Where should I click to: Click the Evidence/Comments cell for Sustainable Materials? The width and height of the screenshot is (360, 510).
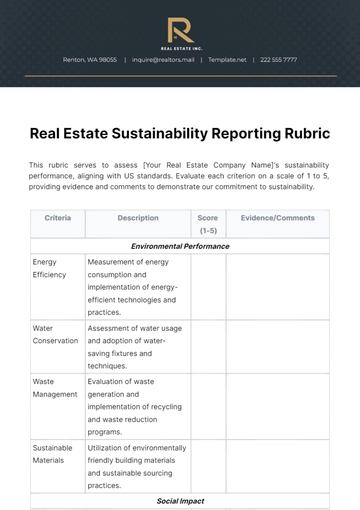tap(278, 466)
